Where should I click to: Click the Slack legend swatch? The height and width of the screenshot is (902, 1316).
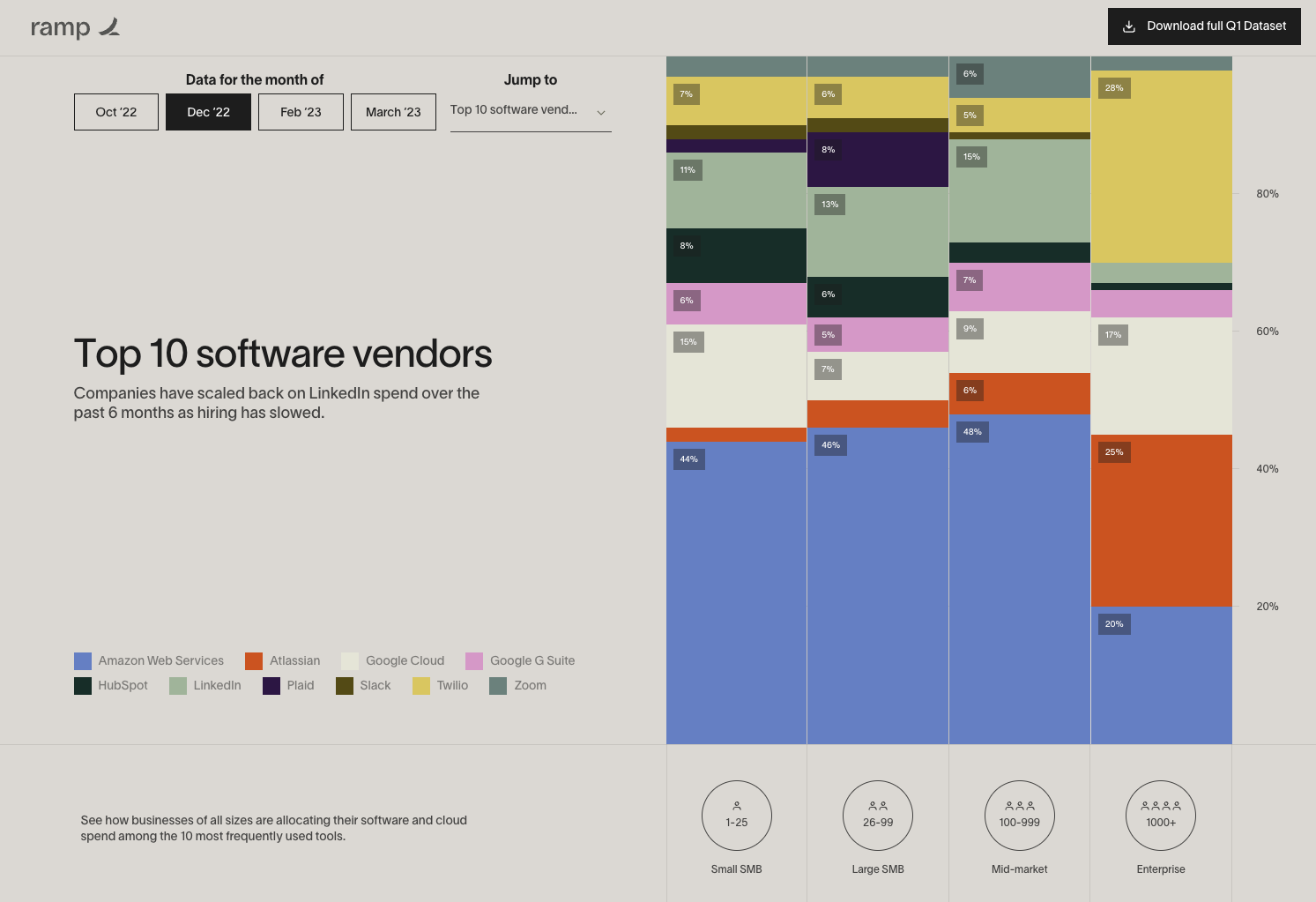(345, 686)
